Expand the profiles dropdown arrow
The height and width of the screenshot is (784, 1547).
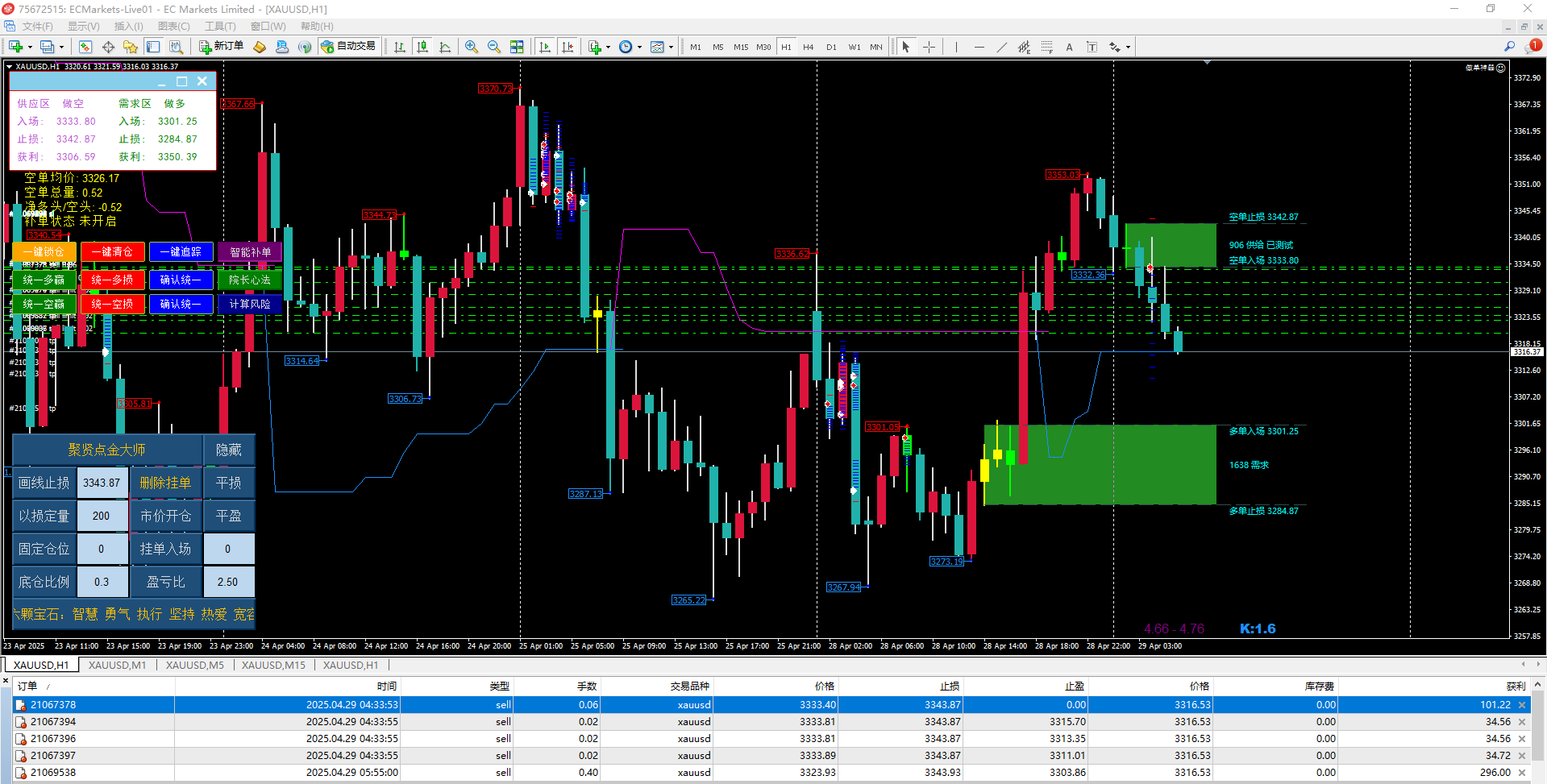pos(61,47)
